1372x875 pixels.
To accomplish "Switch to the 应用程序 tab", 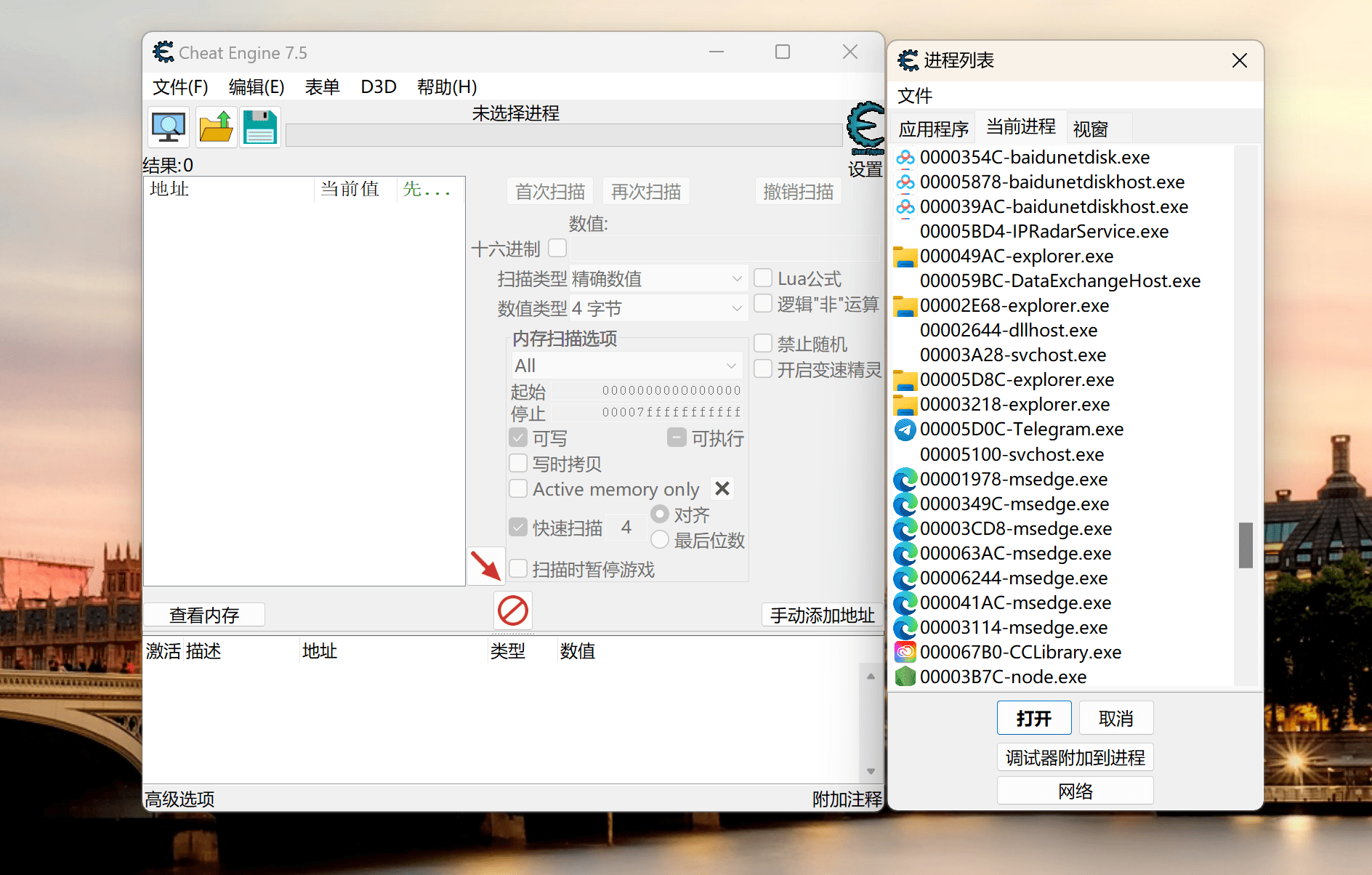I will pos(933,129).
